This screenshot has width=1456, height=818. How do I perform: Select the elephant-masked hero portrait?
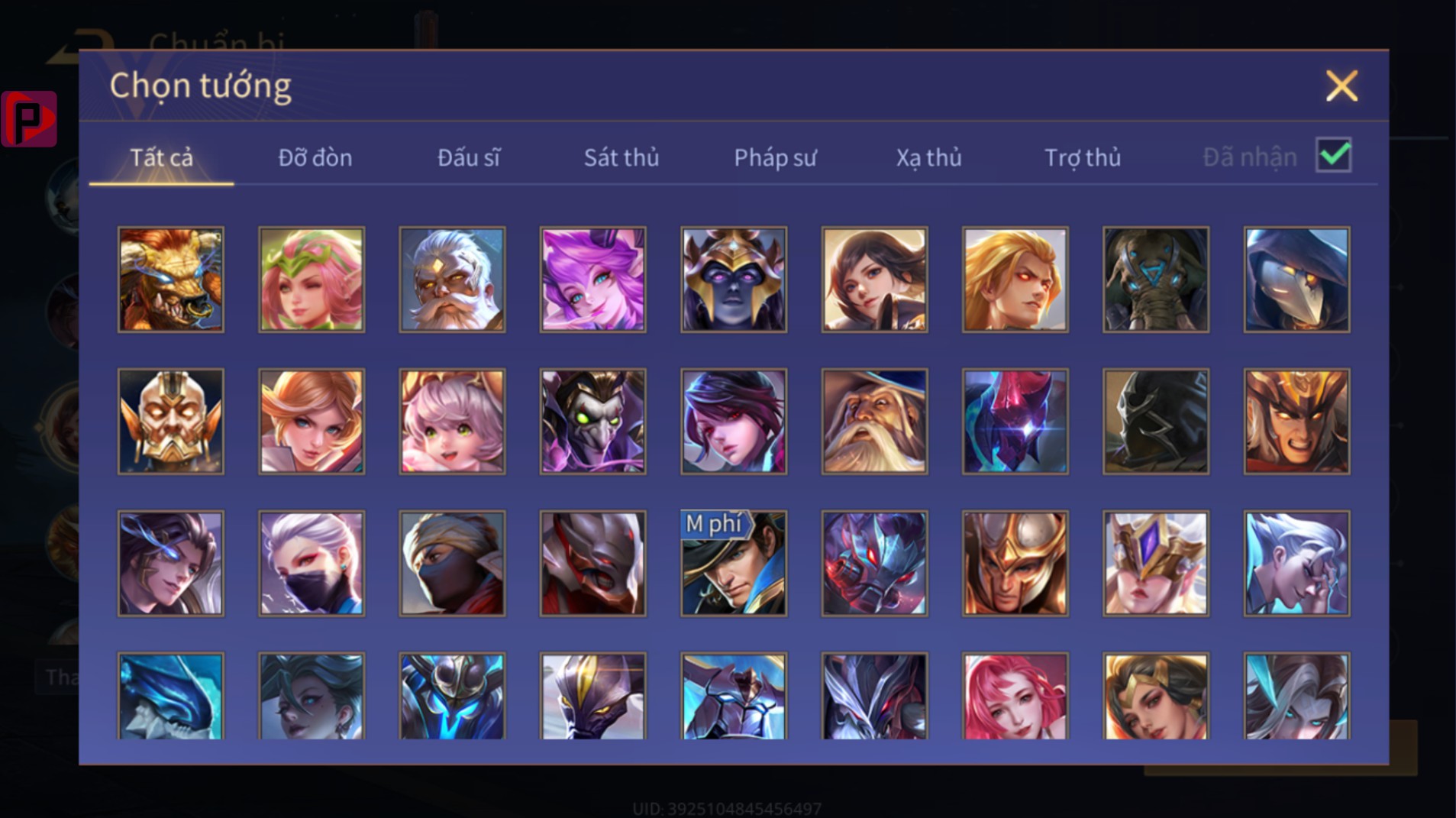coord(1156,279)
